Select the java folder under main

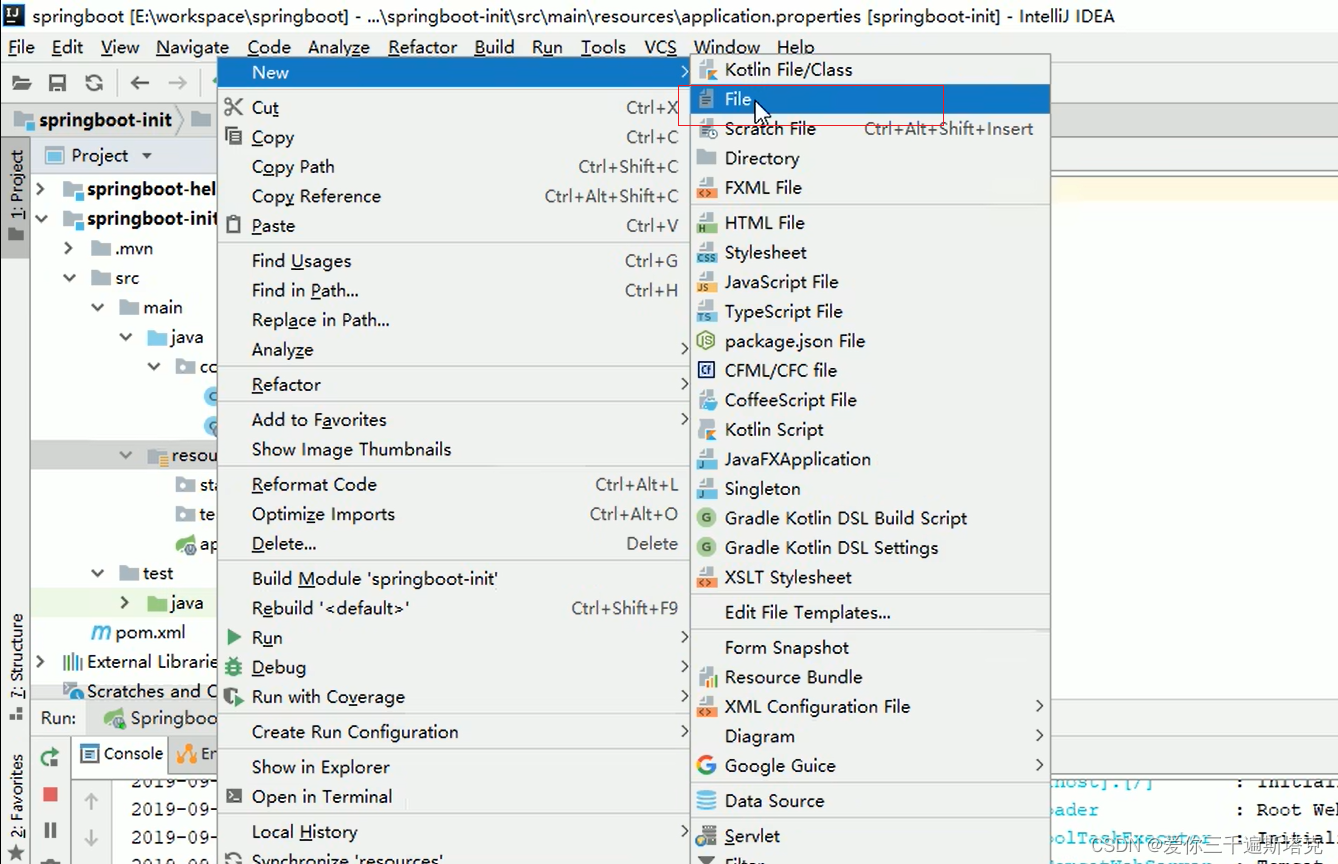(175, 337)
